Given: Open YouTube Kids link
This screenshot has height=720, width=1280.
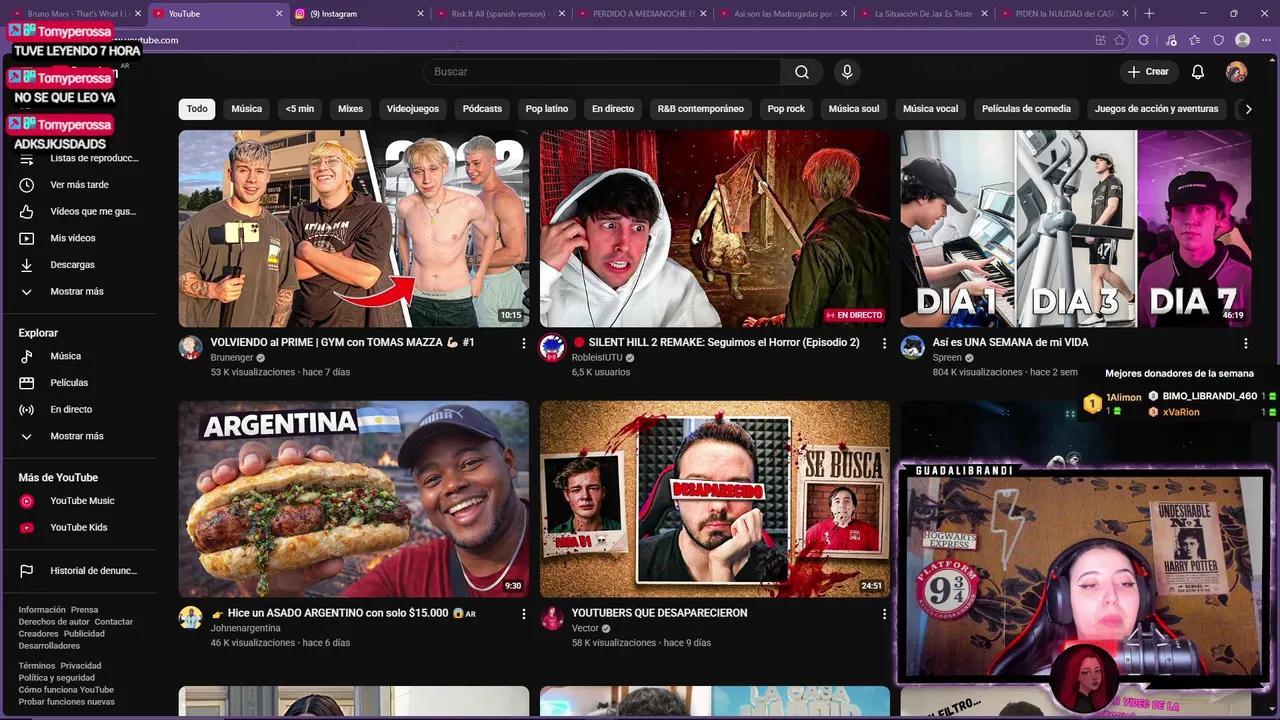Looking at the screenshot, I should click(x=80, y=528).
